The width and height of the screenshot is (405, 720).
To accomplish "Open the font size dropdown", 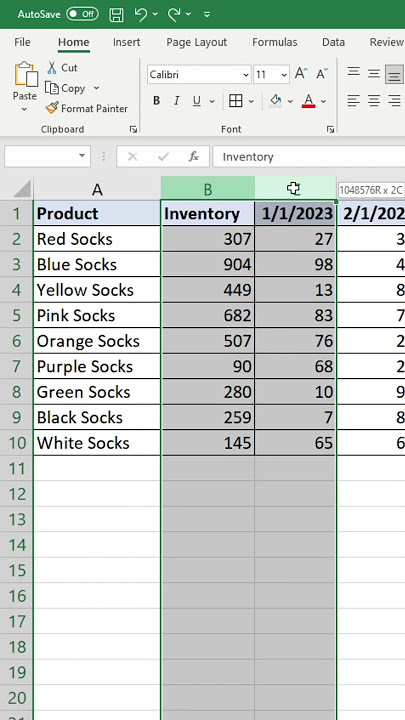I will click(x=284, y=74).
